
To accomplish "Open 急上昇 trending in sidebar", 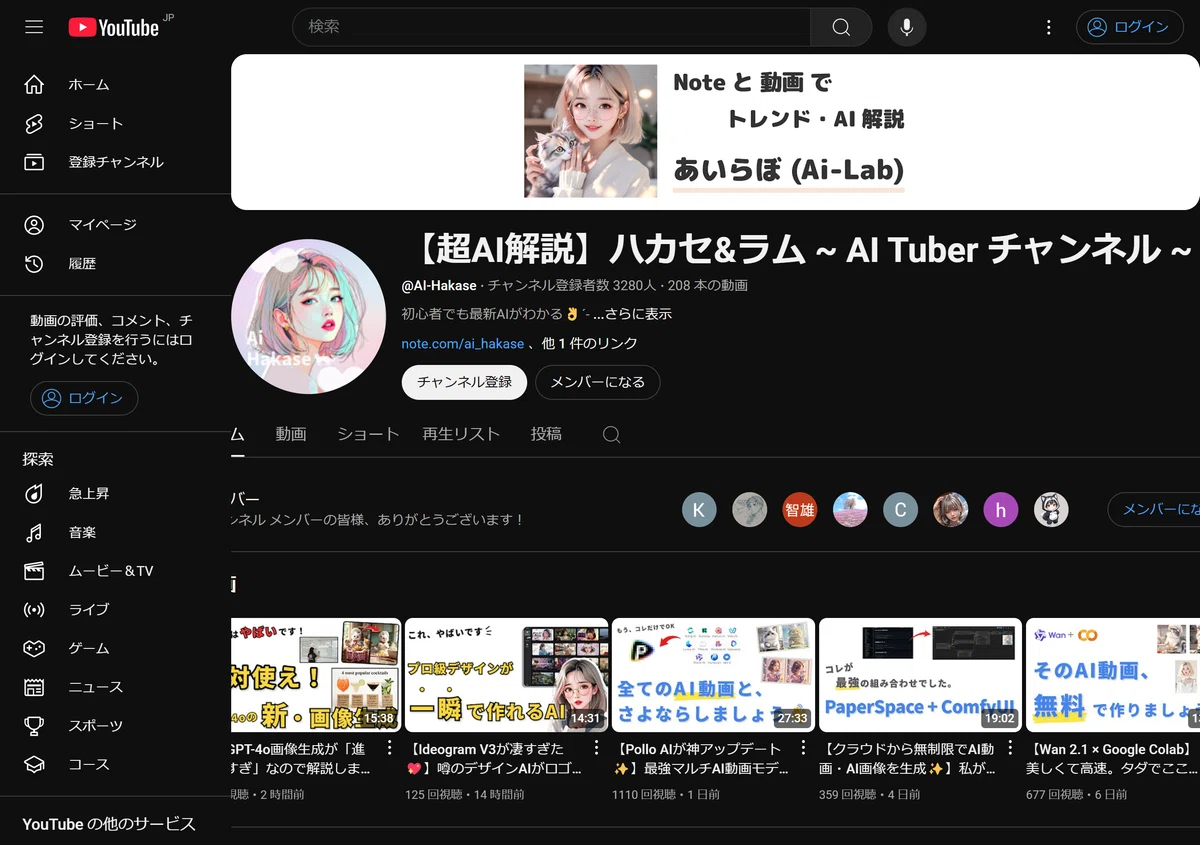I will [115, 493].
